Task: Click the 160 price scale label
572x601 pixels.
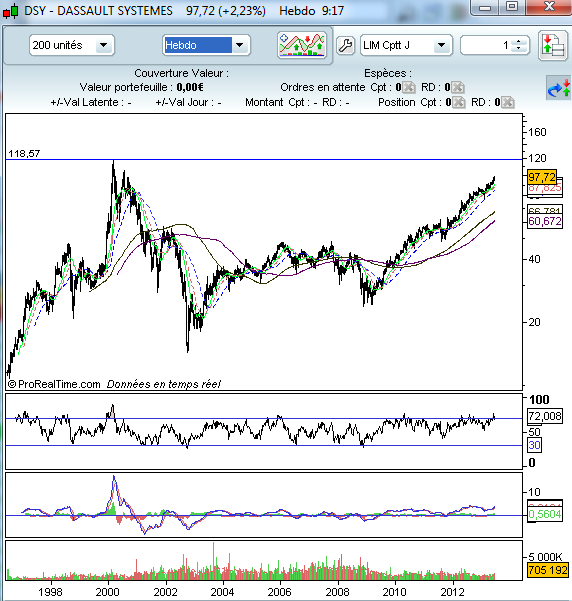Action: click(x=537, y=132)
